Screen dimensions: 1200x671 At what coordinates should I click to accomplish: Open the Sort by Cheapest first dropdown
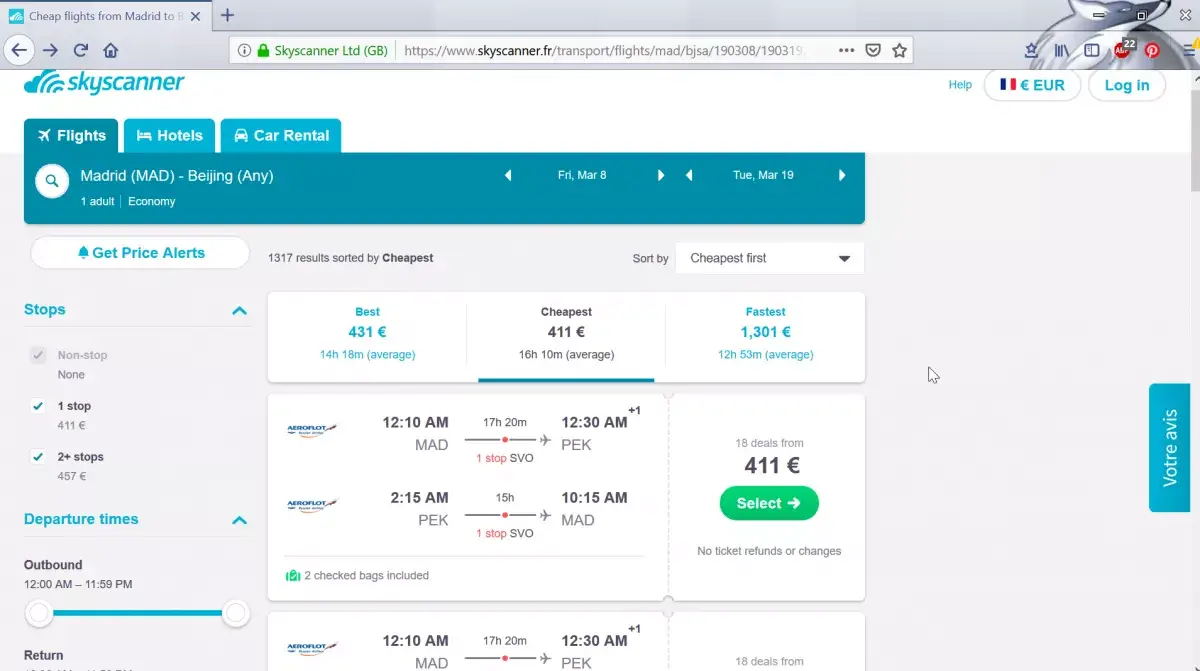769,258
